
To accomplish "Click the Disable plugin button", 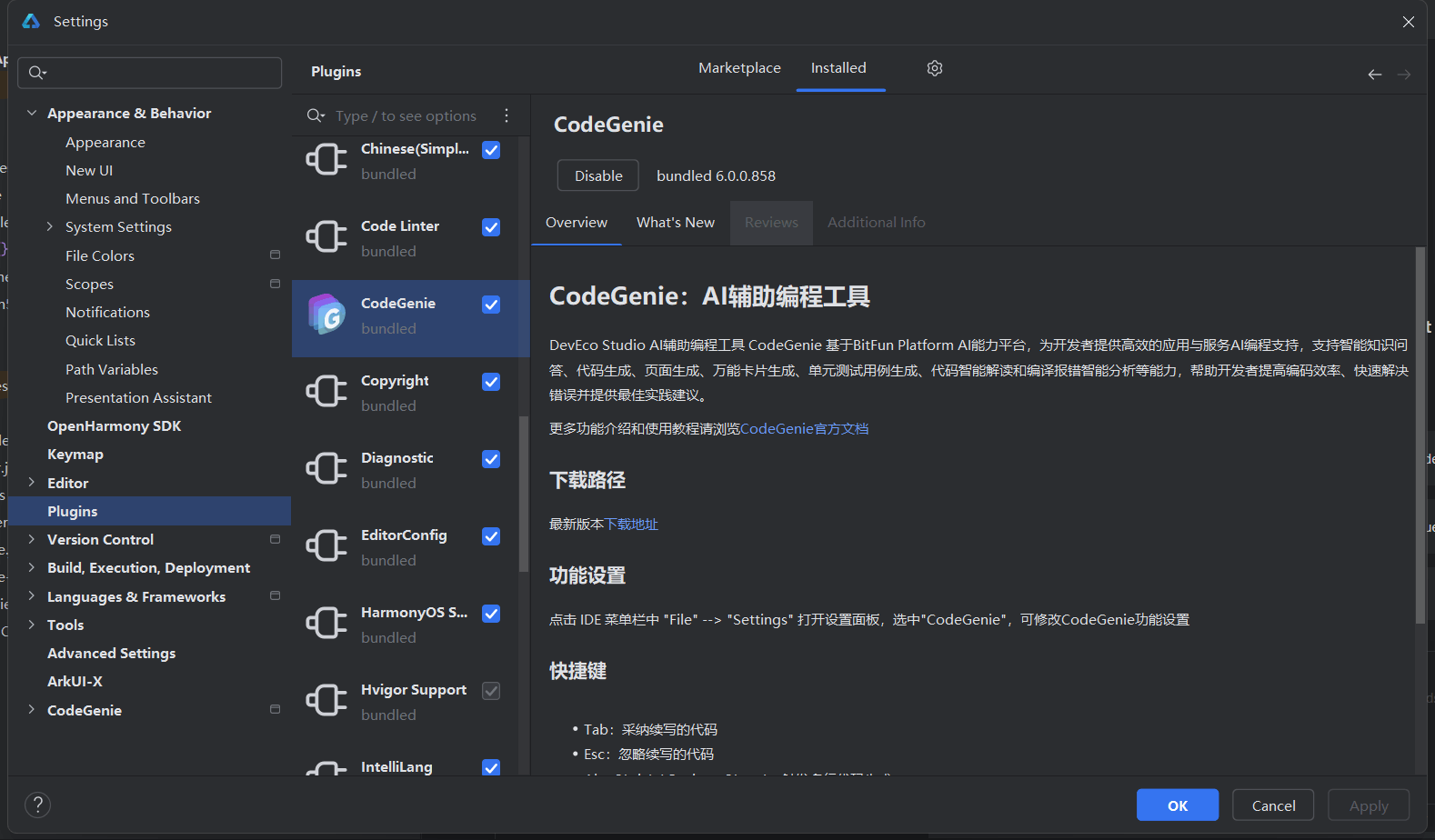I will pos(598,175).
